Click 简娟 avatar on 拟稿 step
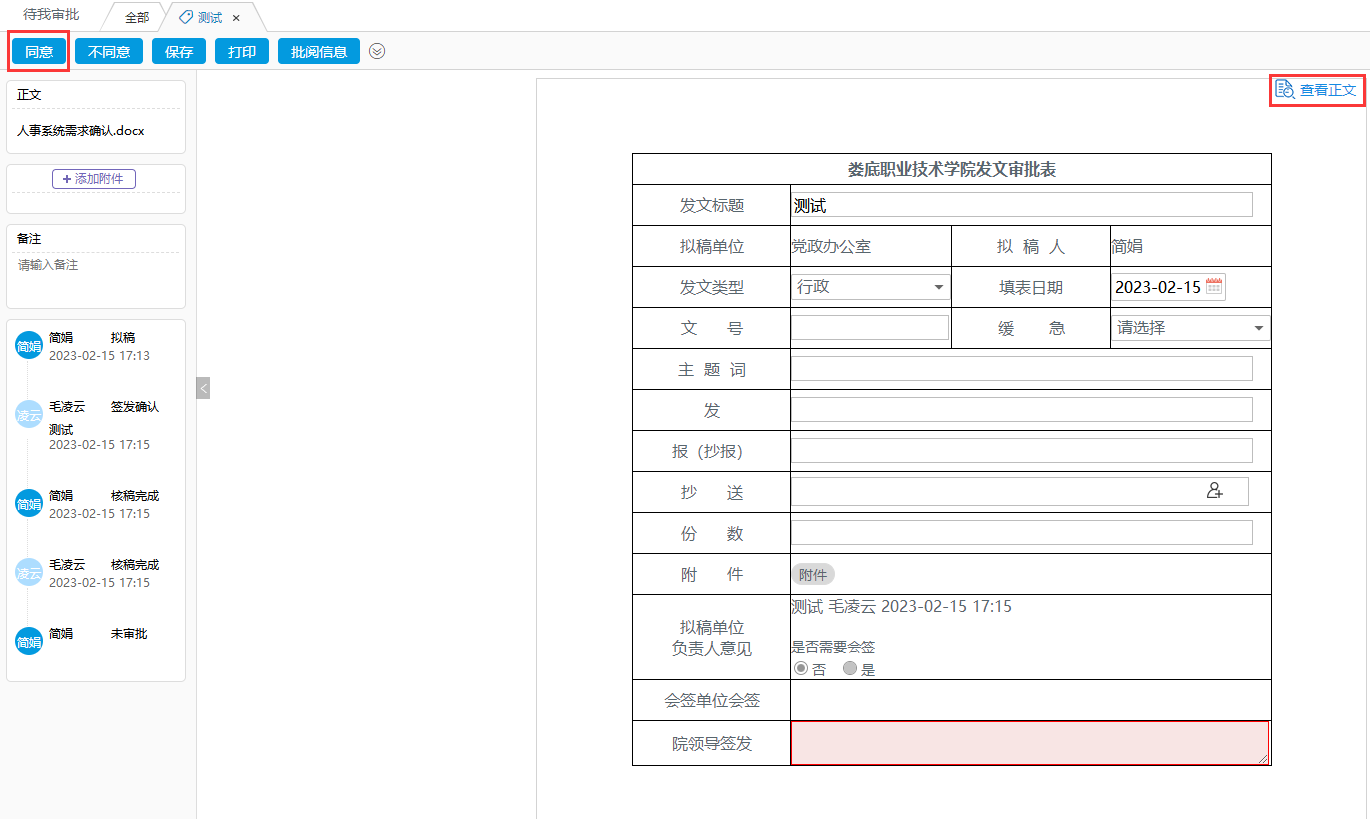Screen dimensions: 1370x819 [29, 346]
